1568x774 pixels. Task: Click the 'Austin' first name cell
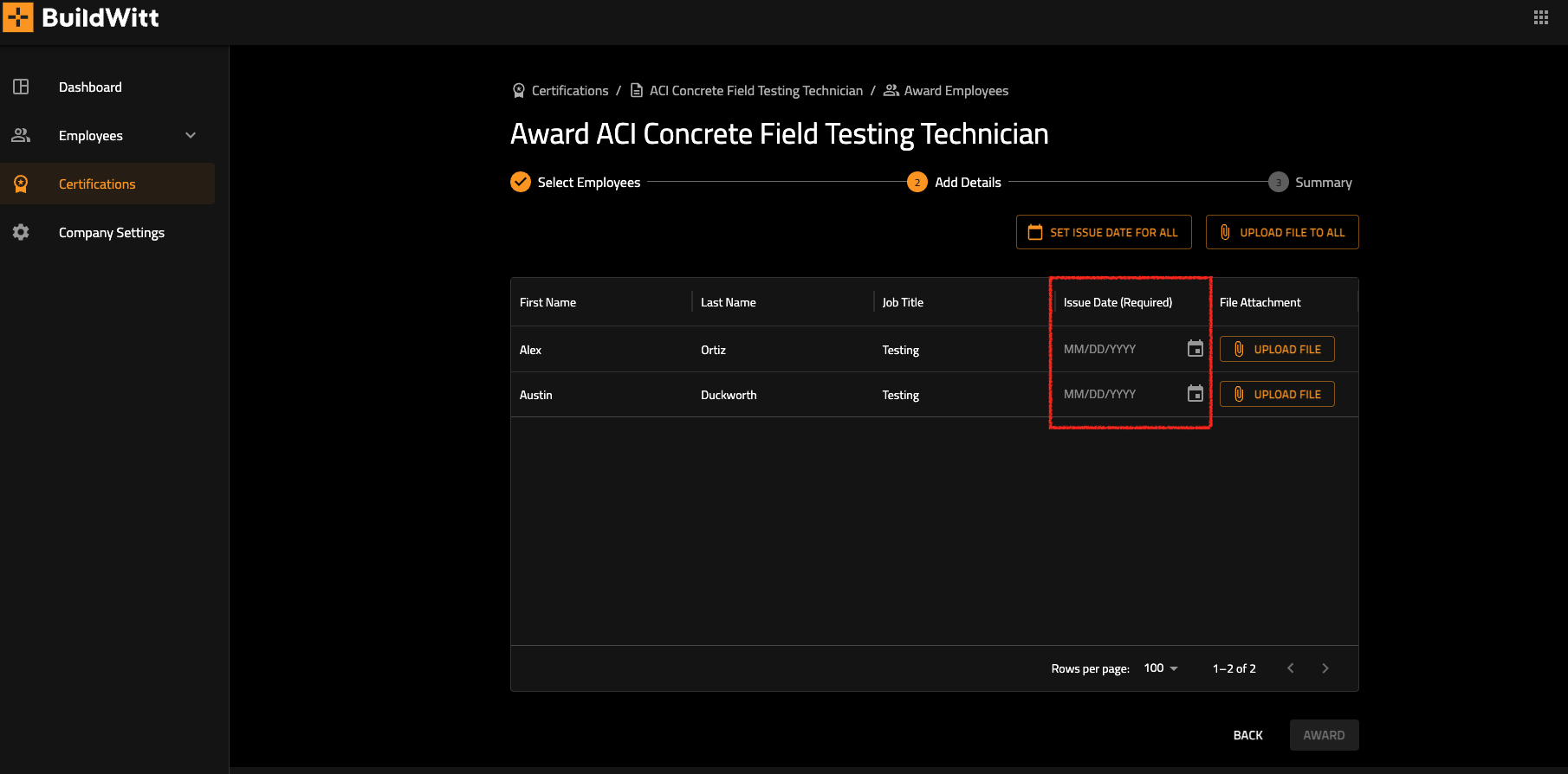click(535, 395)
